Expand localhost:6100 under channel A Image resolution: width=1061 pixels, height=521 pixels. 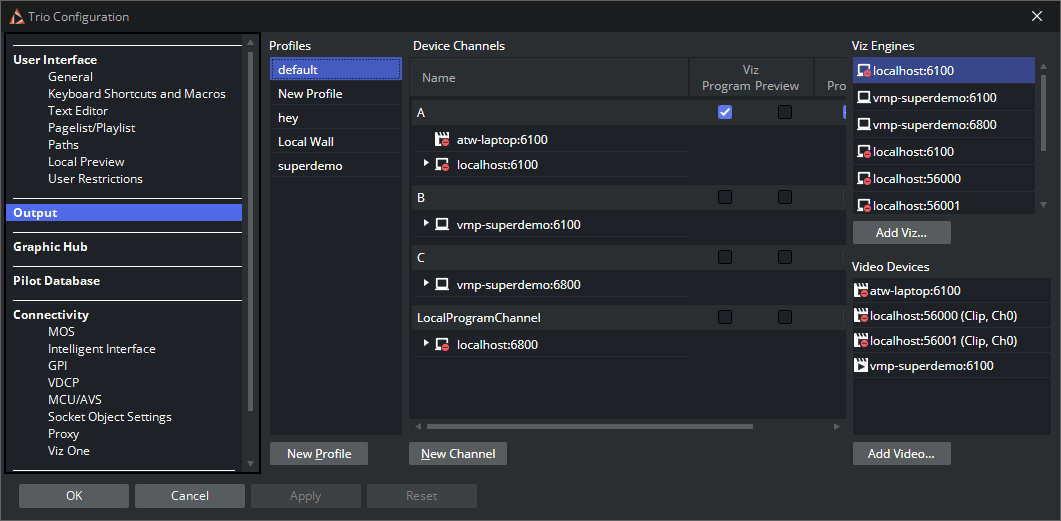(426, 163)
